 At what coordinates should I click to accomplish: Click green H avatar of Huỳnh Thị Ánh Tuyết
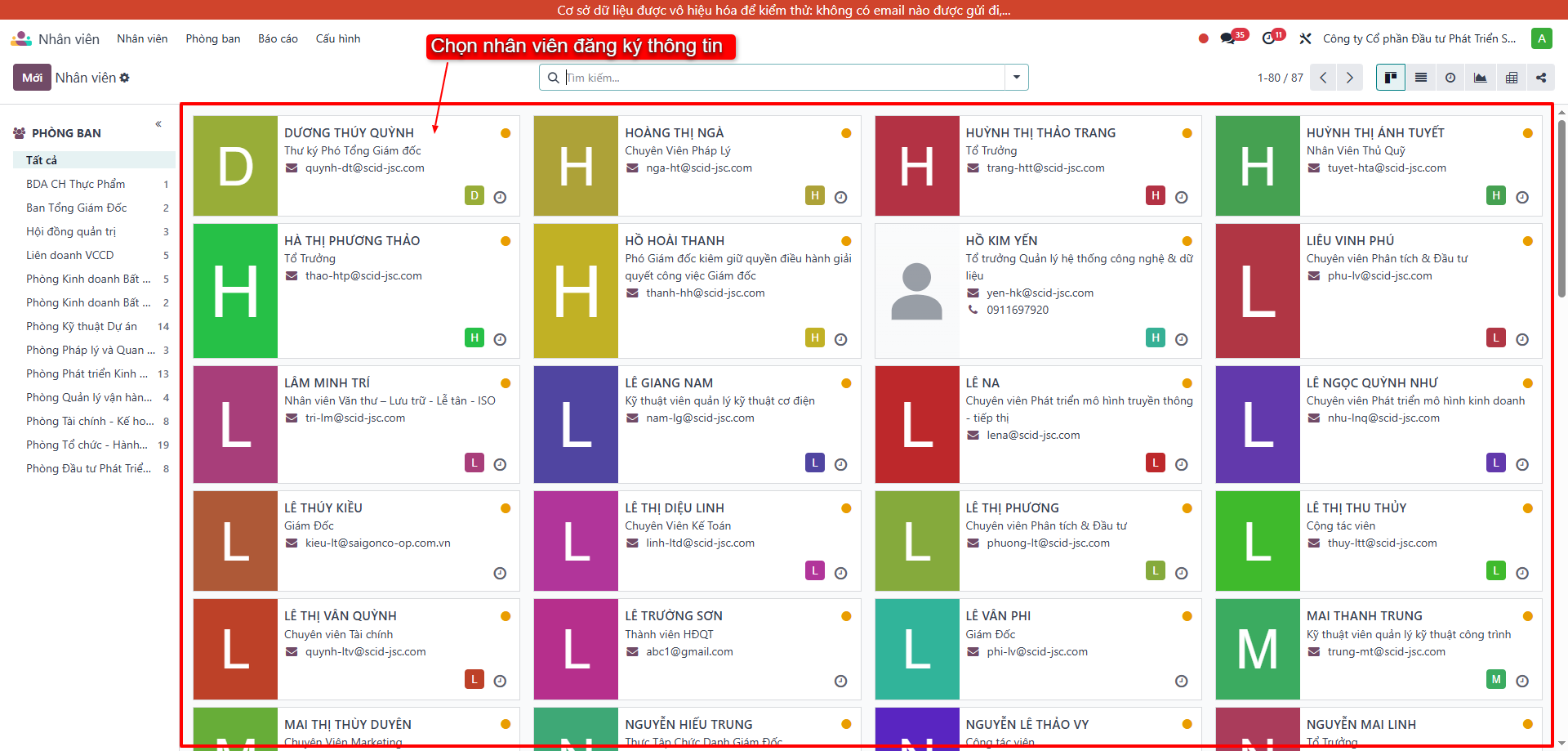[x=1258, y=166]
